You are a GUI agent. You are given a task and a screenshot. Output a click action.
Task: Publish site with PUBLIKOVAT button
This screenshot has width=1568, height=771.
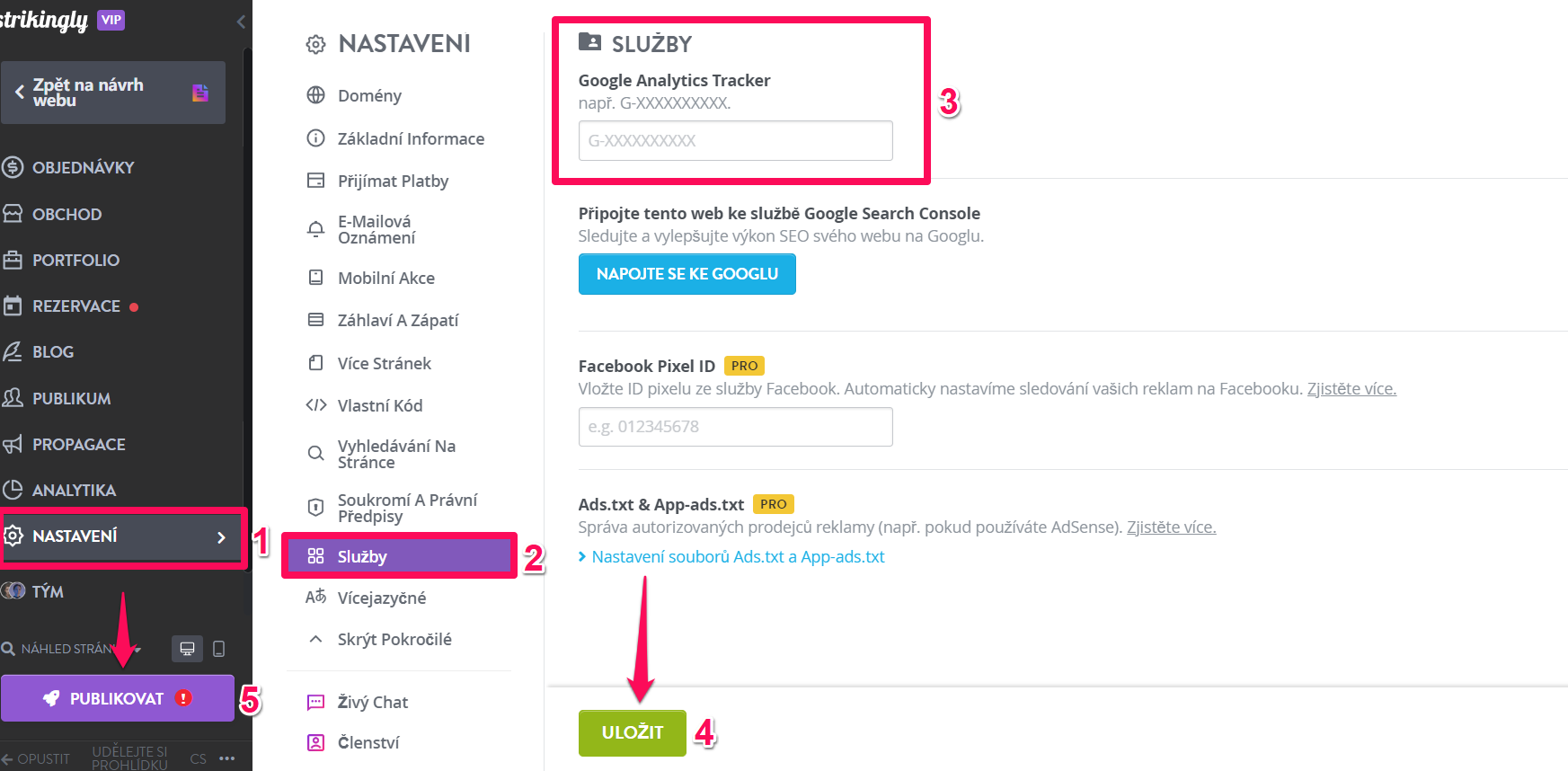pyautogui.click(x=118, y=698)
